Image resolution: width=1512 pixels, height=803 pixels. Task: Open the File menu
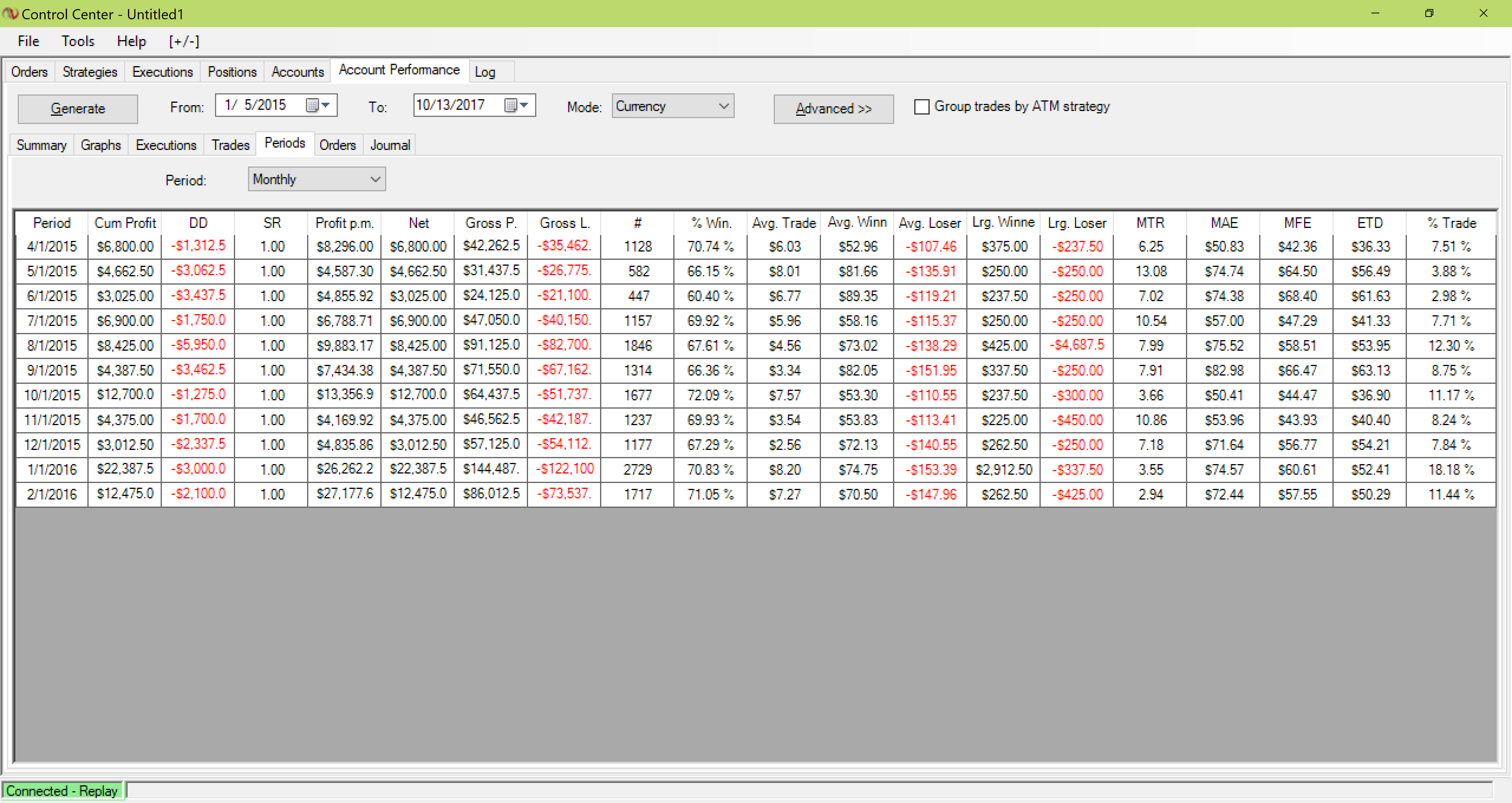coord(28,41)
